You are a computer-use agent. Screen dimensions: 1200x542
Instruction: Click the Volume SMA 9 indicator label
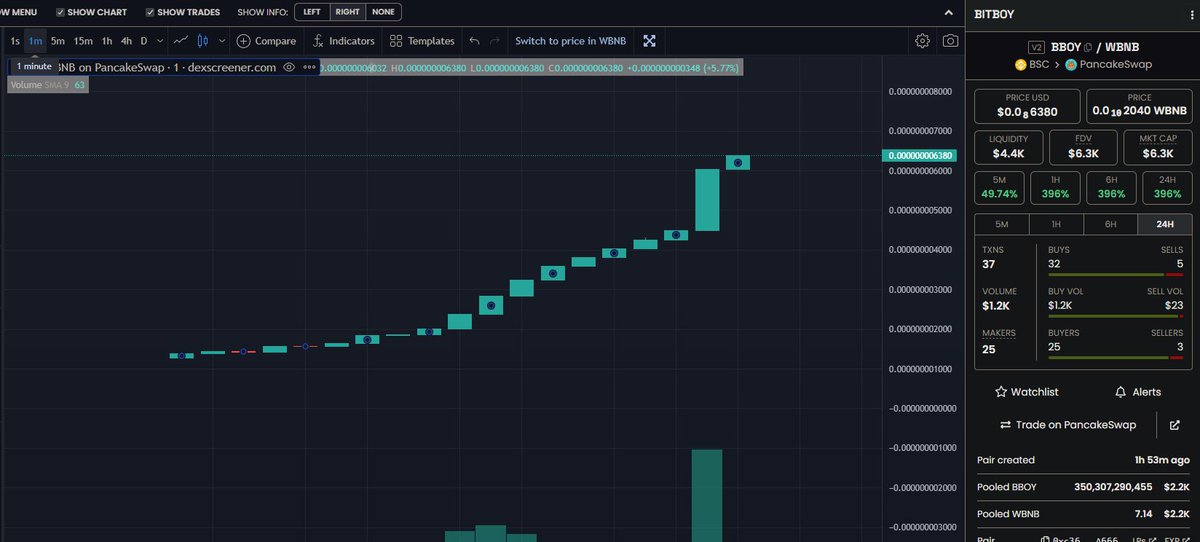tap(48, 85)
